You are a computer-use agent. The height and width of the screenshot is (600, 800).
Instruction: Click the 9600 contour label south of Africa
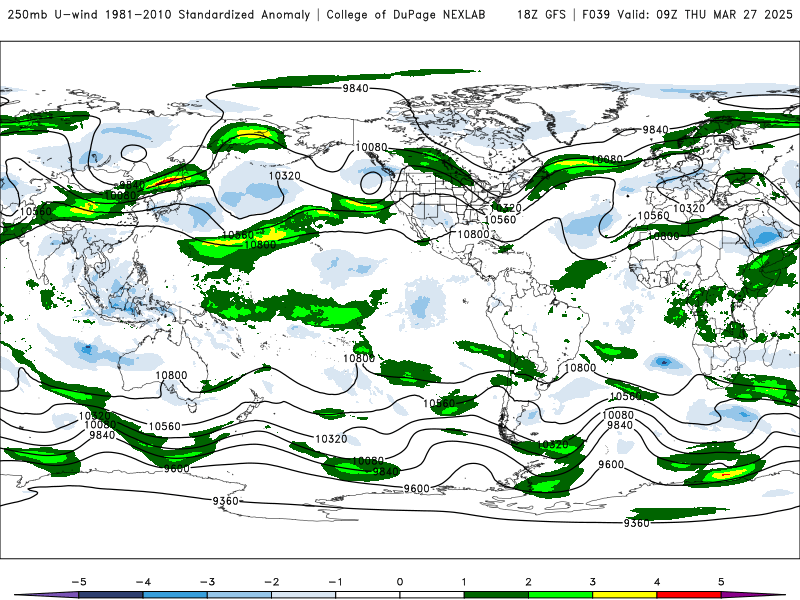click(x=611, y=464)
